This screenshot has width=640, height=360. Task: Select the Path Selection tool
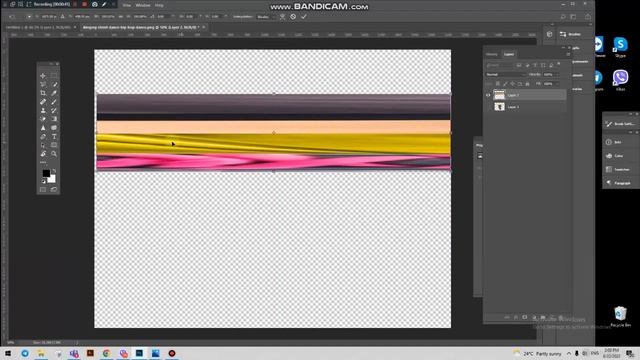pyautogui.click(x=43, y=145)
